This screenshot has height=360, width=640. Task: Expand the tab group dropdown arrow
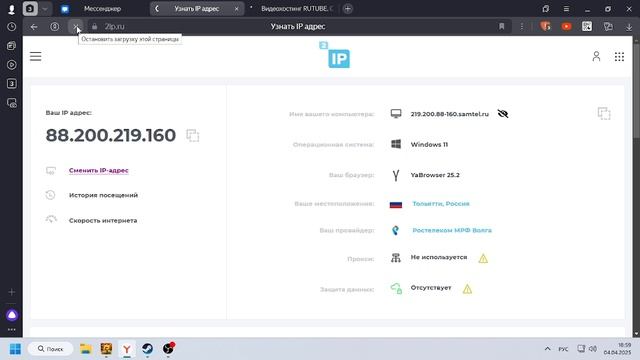[45, 9]
